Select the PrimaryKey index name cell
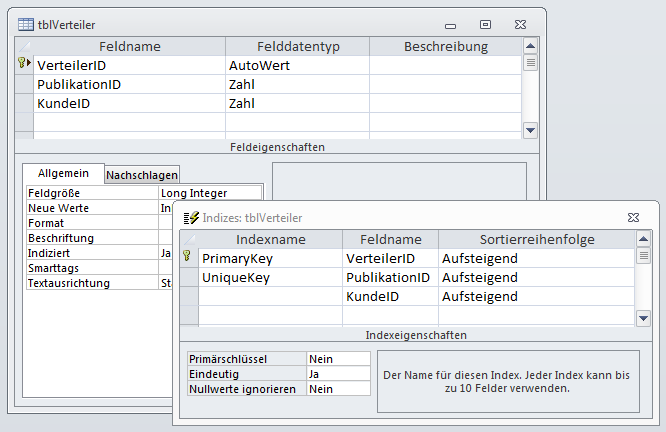The height and width of the screenshot is (432, 666). click(x=271, y=258)
